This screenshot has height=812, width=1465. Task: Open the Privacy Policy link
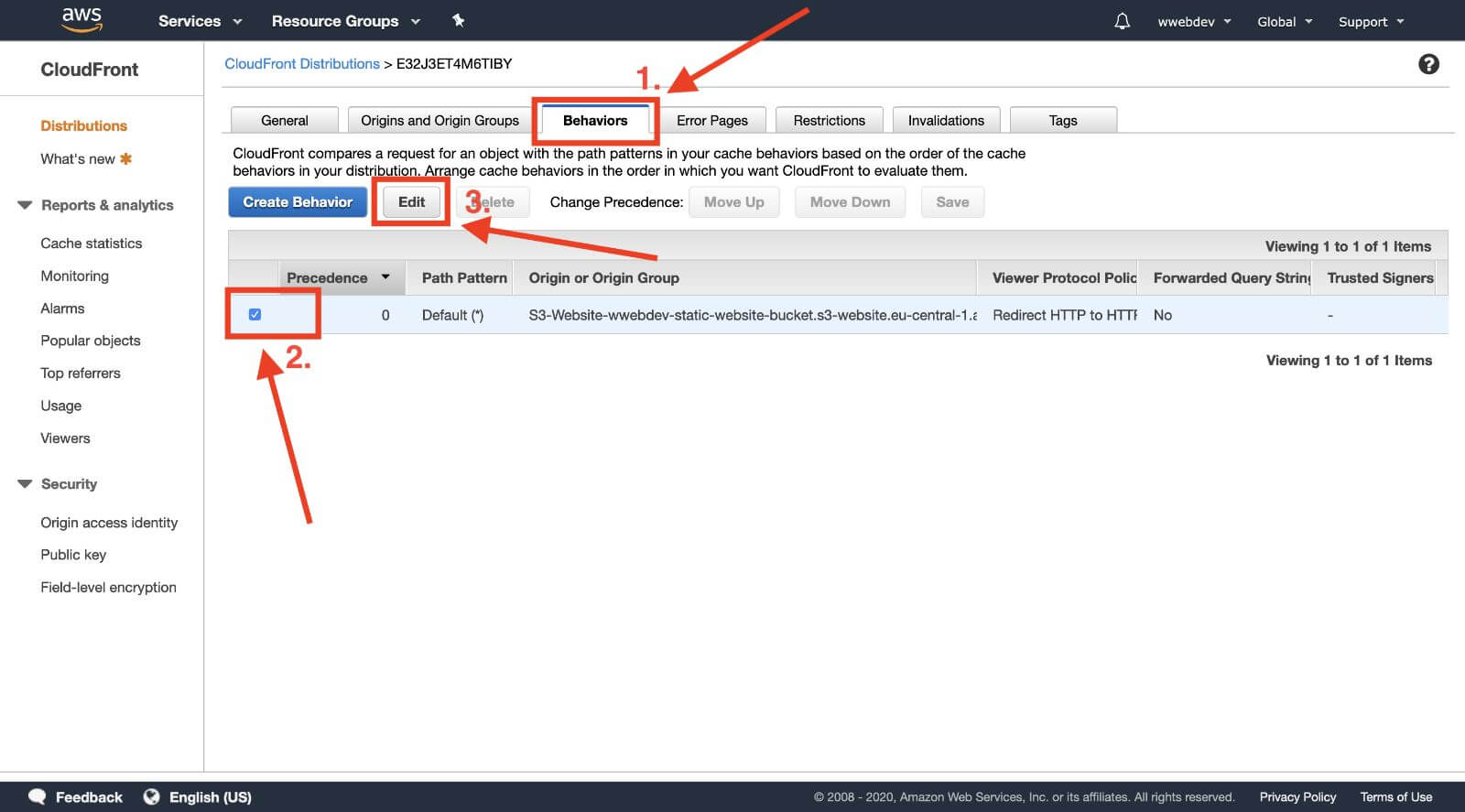click(x=1297, y=796)
